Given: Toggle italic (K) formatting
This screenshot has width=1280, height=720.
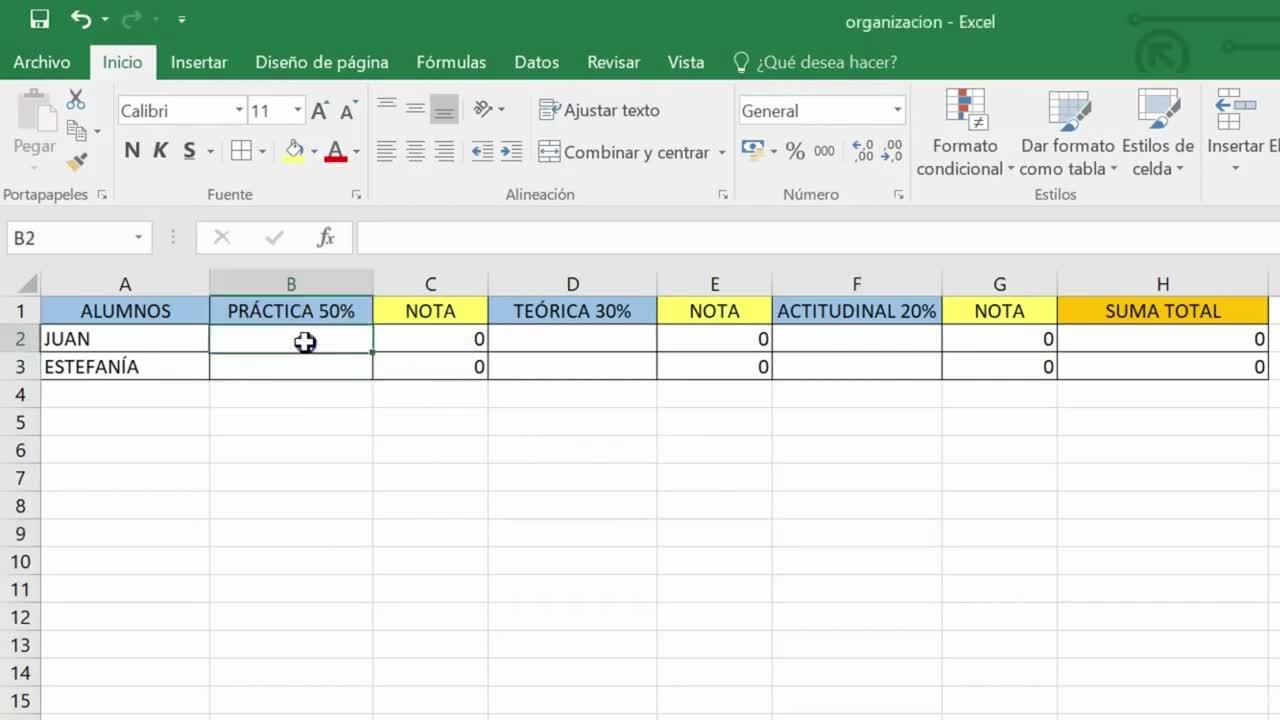Looking at the screenshot, I should click(x=160, y=151).
